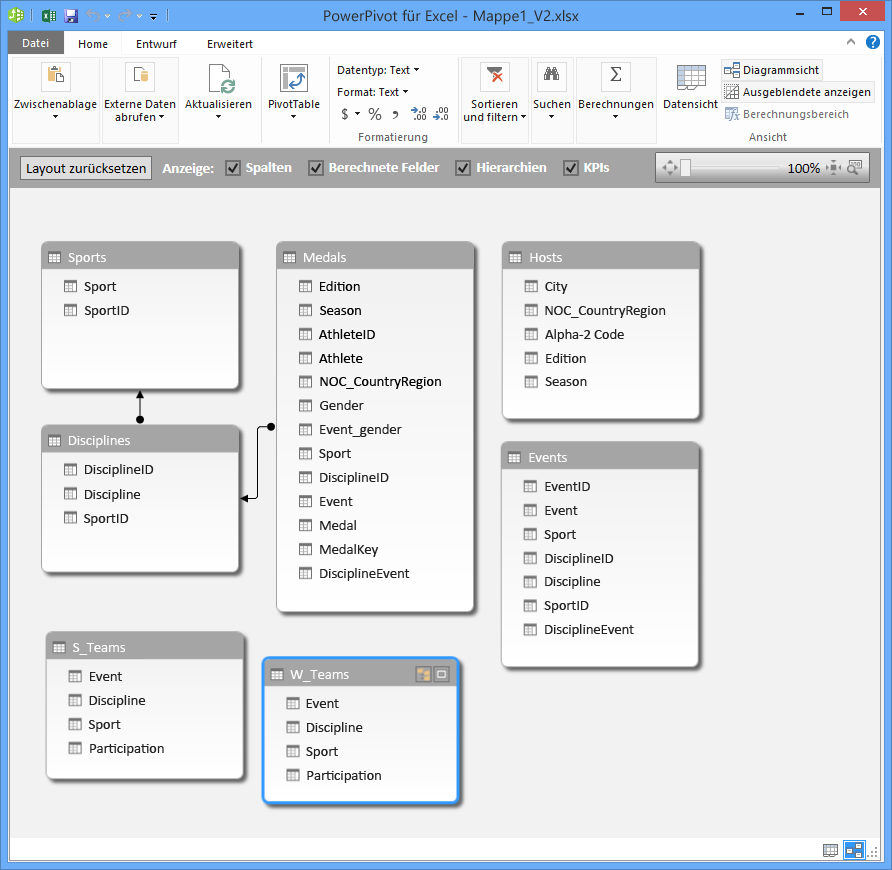Click the Layout zurücksetzen button
The width and height of the screenshot is (892, 870).
85,167
